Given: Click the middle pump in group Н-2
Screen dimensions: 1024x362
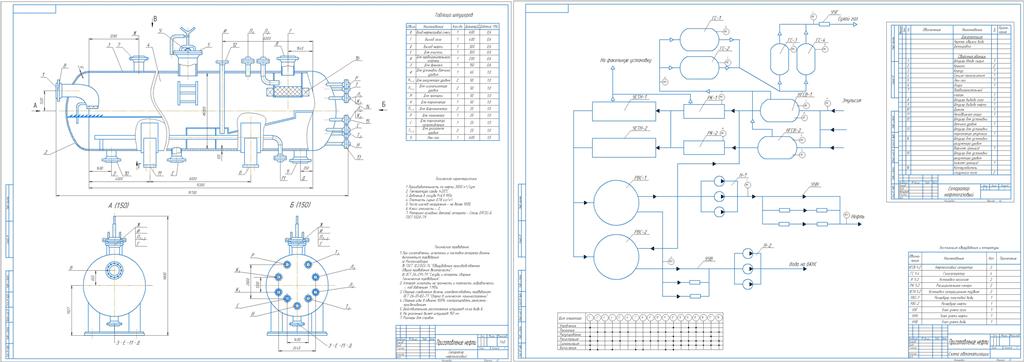Looking at the screenshot, I should click(748, 269).
